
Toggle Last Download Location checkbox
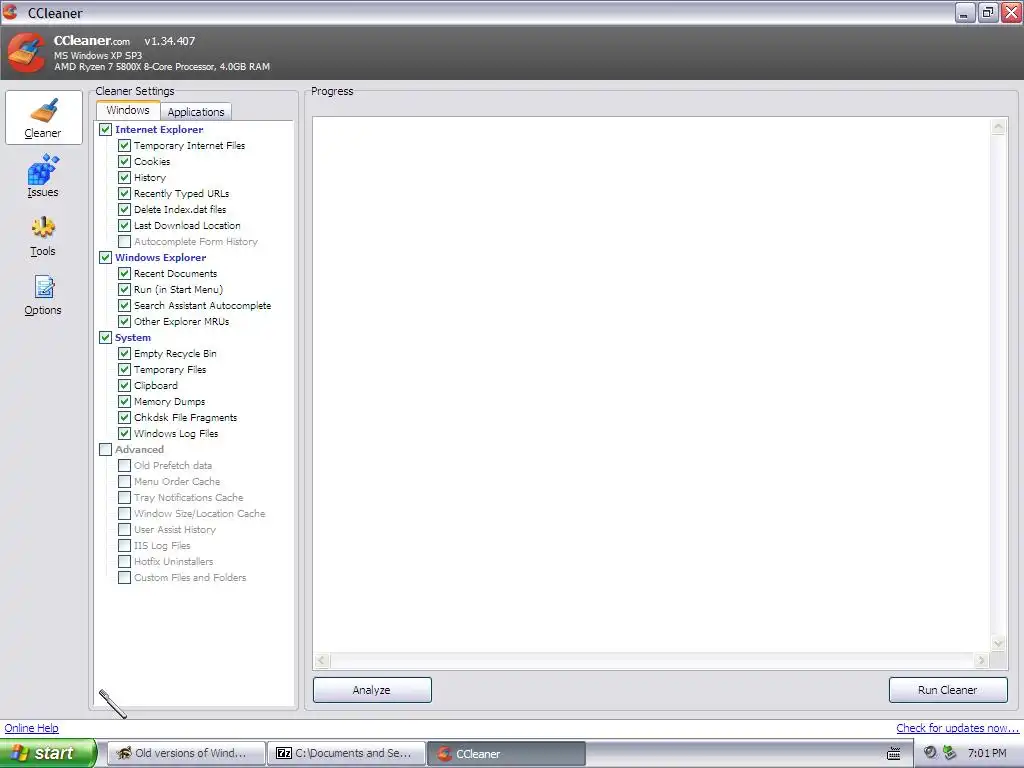pos(124,225)
